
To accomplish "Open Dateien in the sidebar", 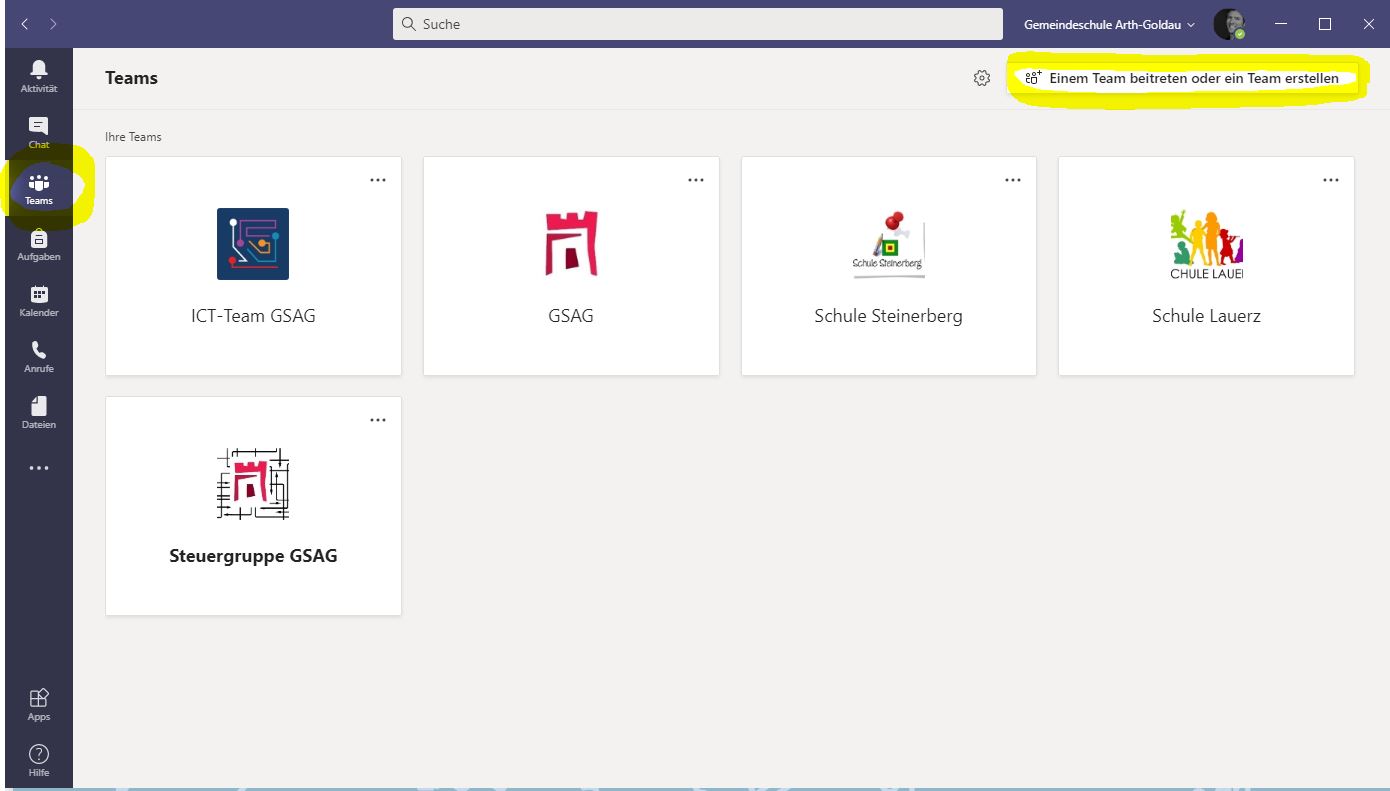I will click(39, 412).
